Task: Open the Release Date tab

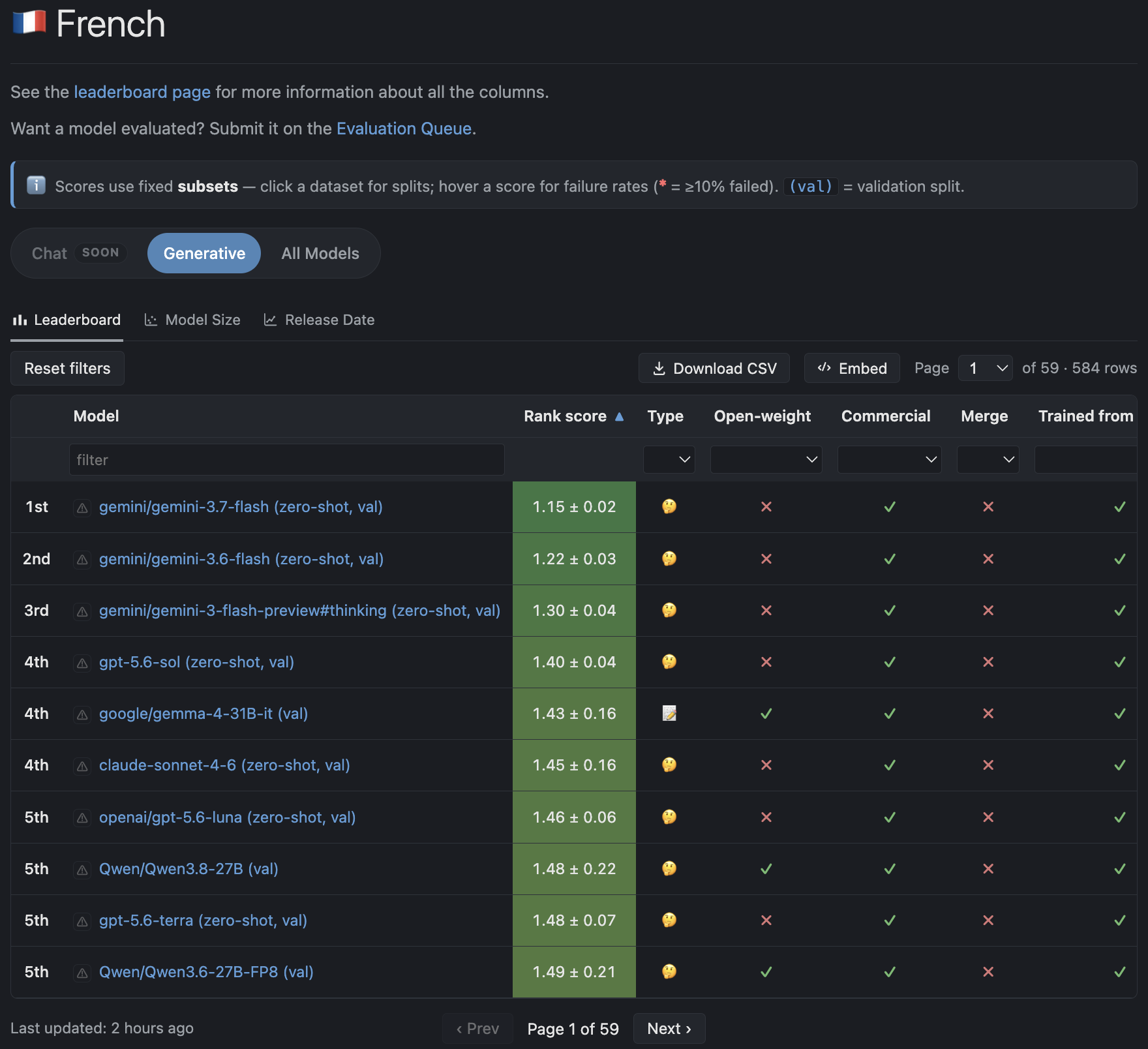Action: coord(319,320)
